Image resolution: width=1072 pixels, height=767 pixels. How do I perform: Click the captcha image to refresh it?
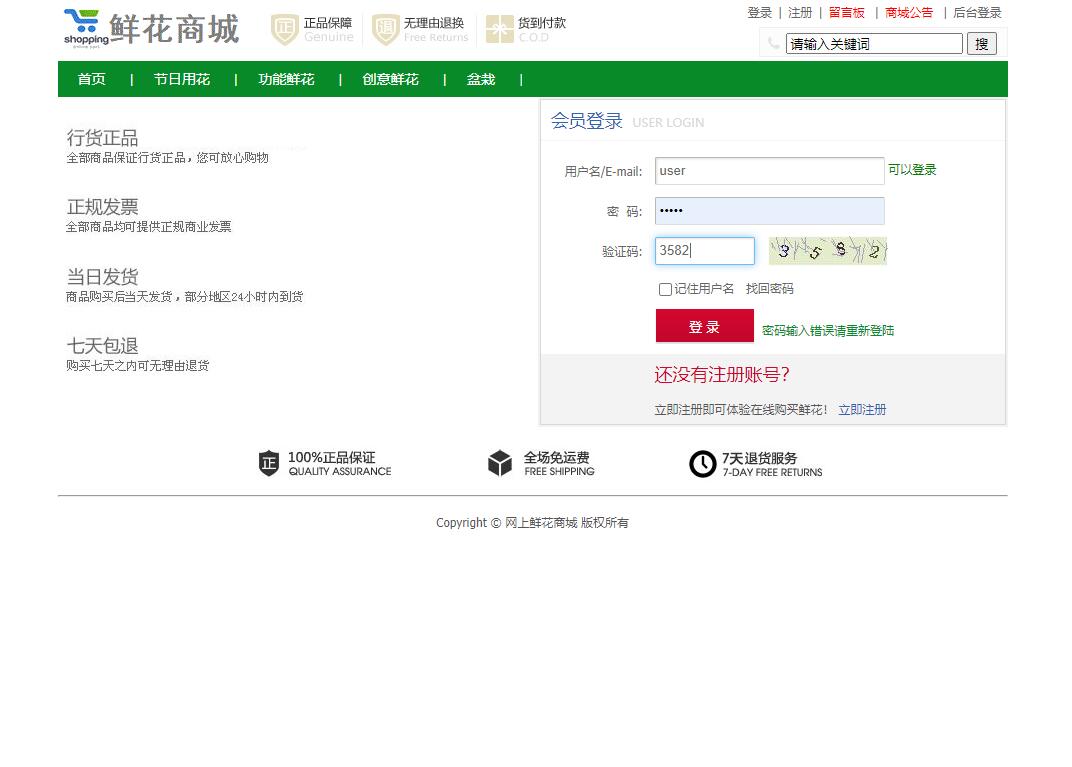click(x=828, y=251)
